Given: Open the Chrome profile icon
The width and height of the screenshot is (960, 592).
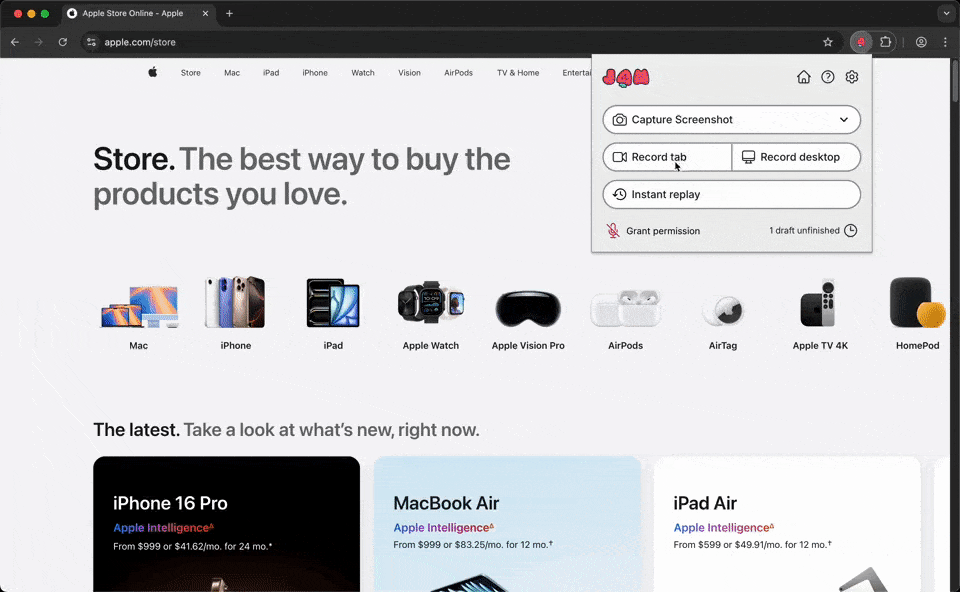Looking at the screenshot, I should tap(921, 42).
